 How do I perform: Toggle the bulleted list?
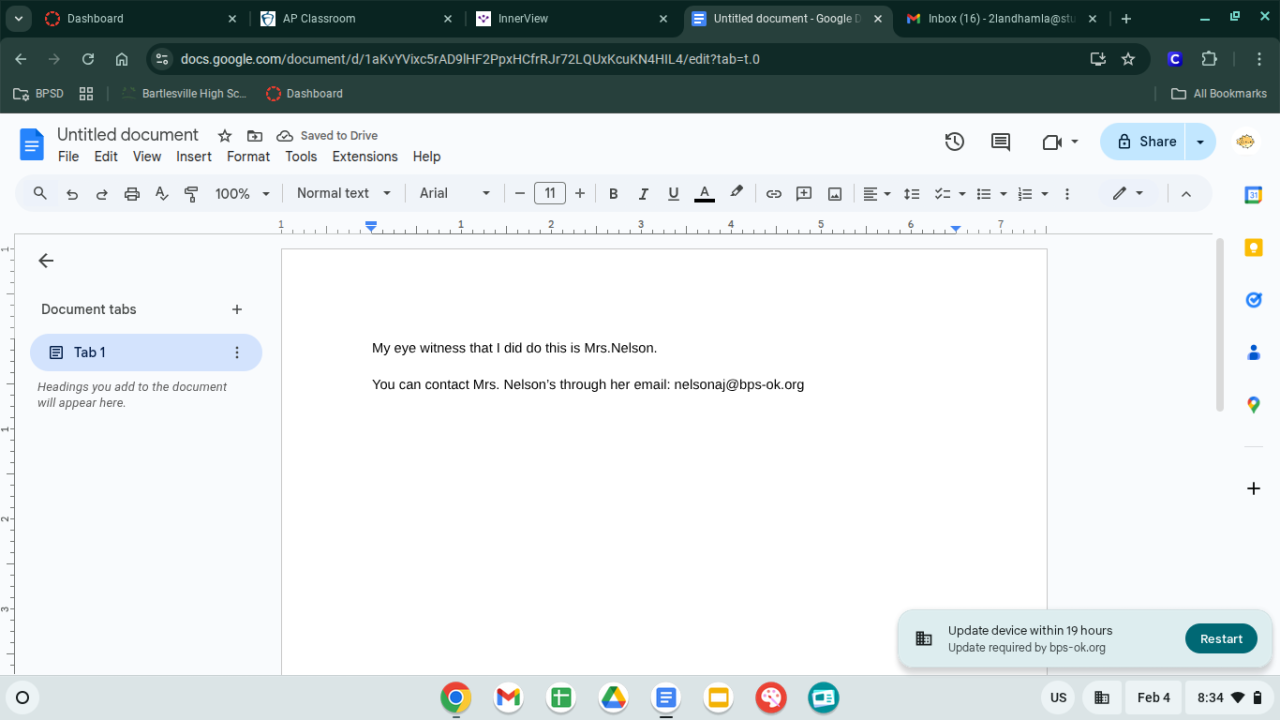(x=983, y=194)
